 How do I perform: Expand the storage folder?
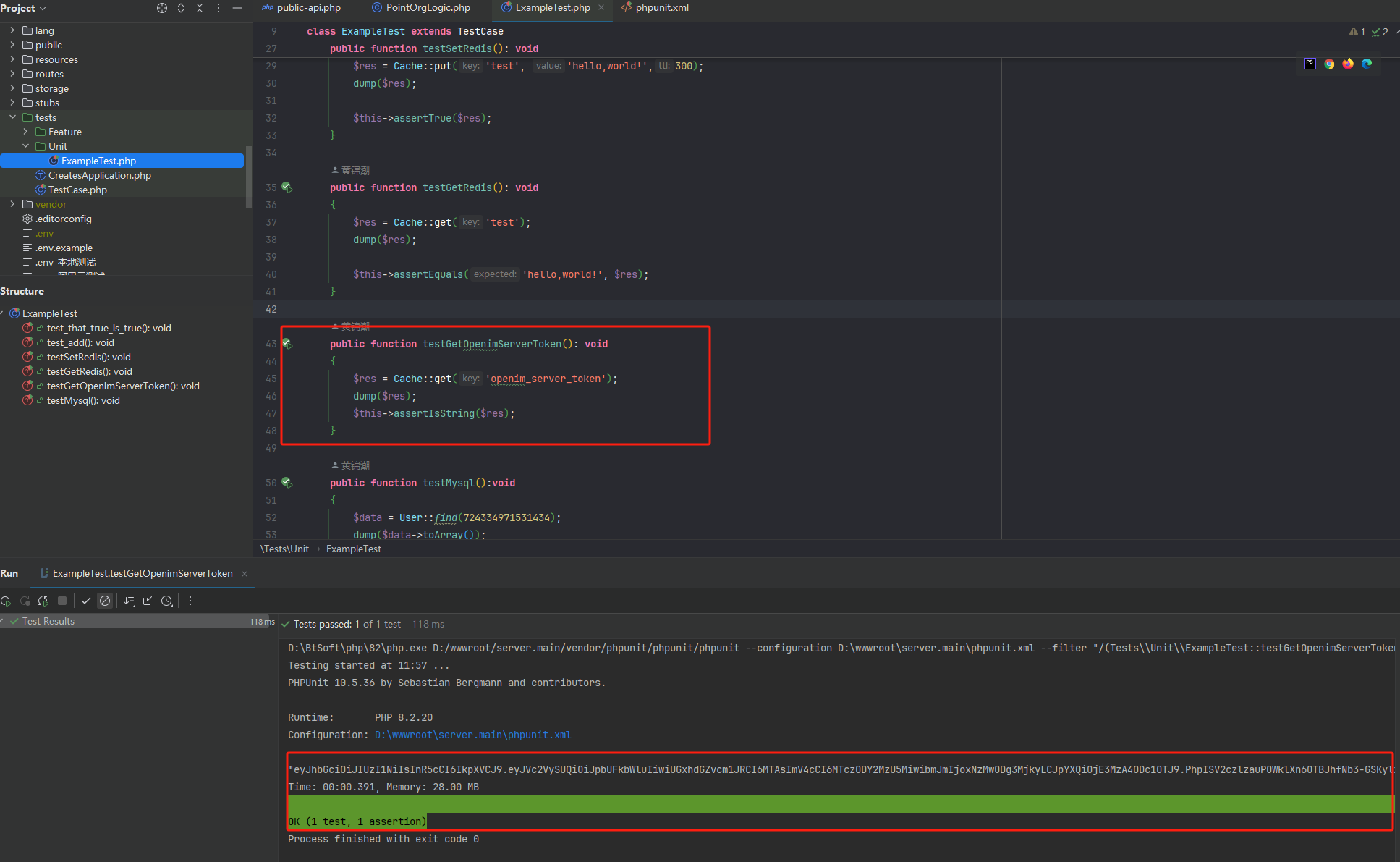(x=12, y=88)
